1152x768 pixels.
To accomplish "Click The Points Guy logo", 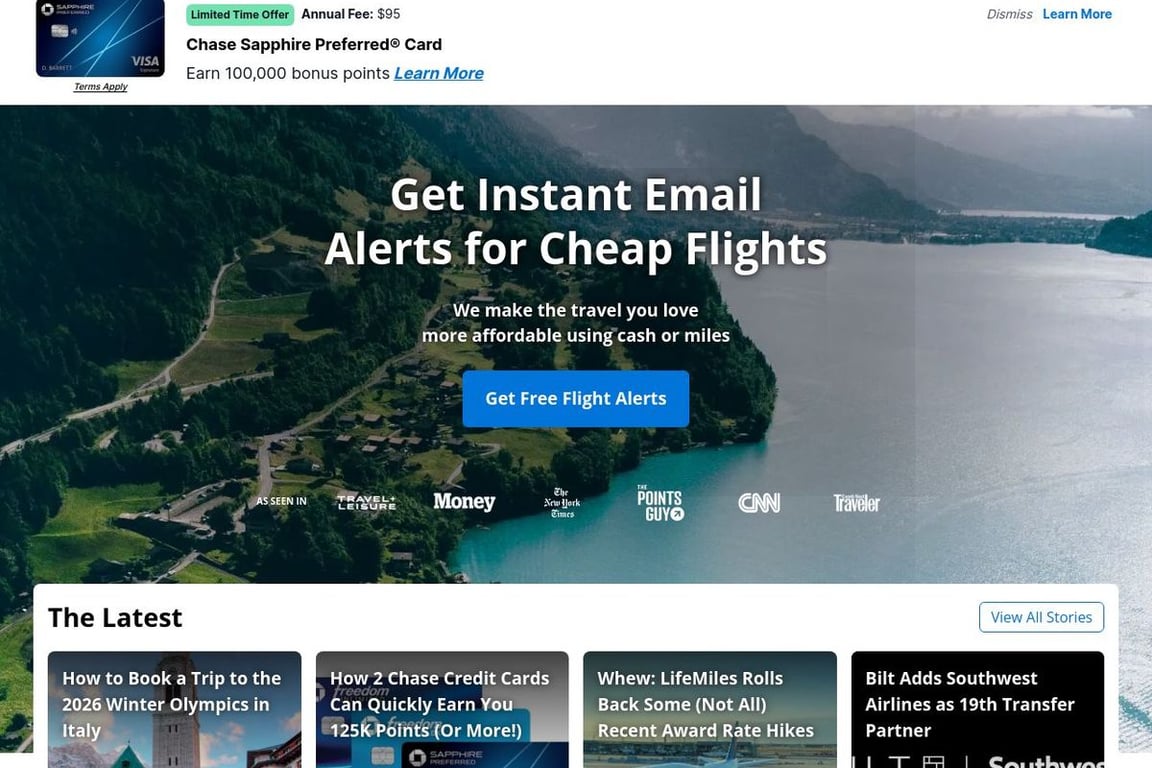I will (660, 503).
